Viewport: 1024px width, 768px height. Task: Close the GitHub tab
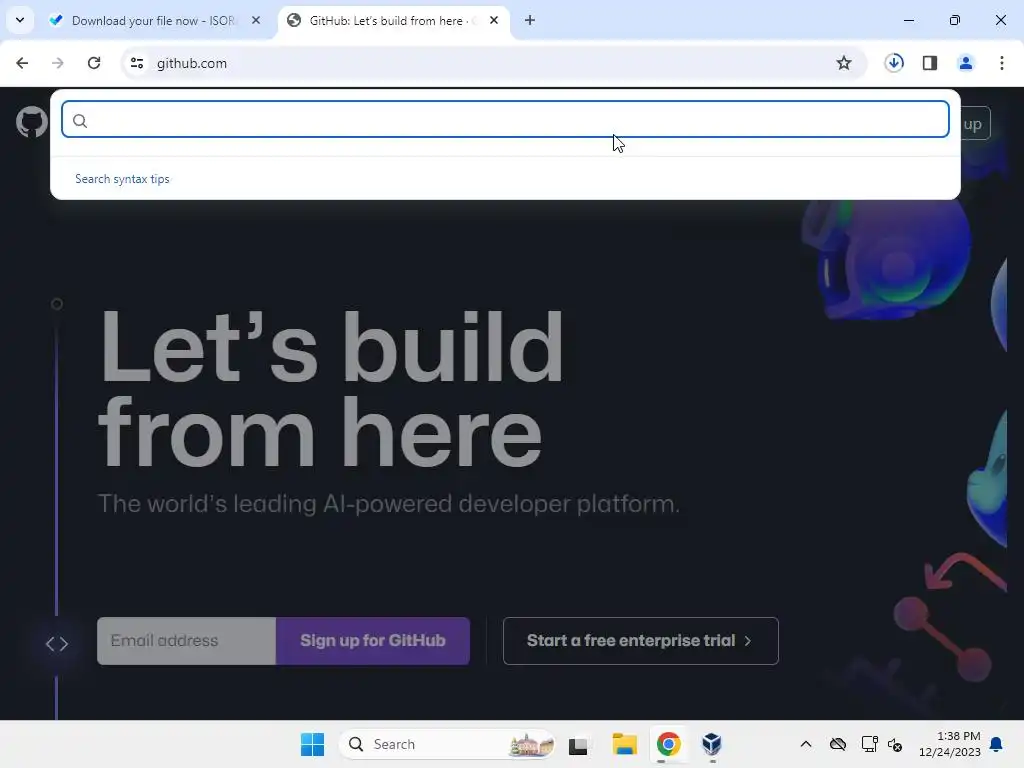494,20
